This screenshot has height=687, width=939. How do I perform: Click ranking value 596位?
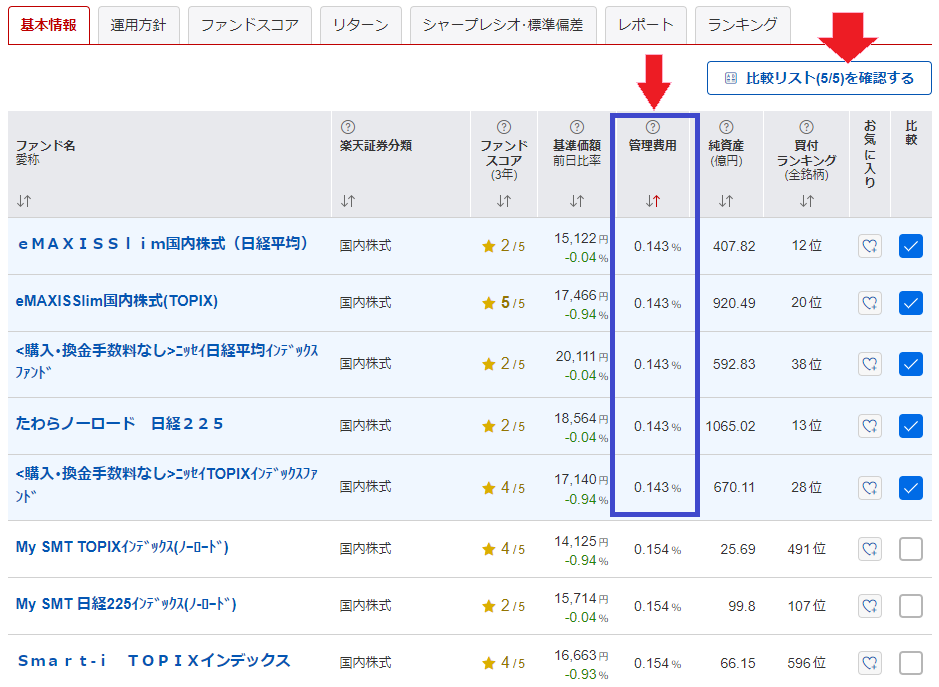(x=806, y=663)
